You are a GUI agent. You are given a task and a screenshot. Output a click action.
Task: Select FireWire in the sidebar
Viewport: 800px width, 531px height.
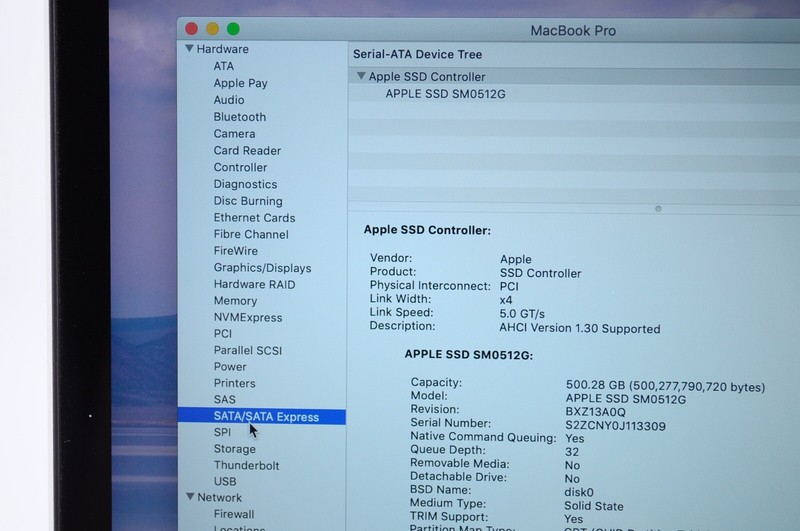tap(236, 251)
